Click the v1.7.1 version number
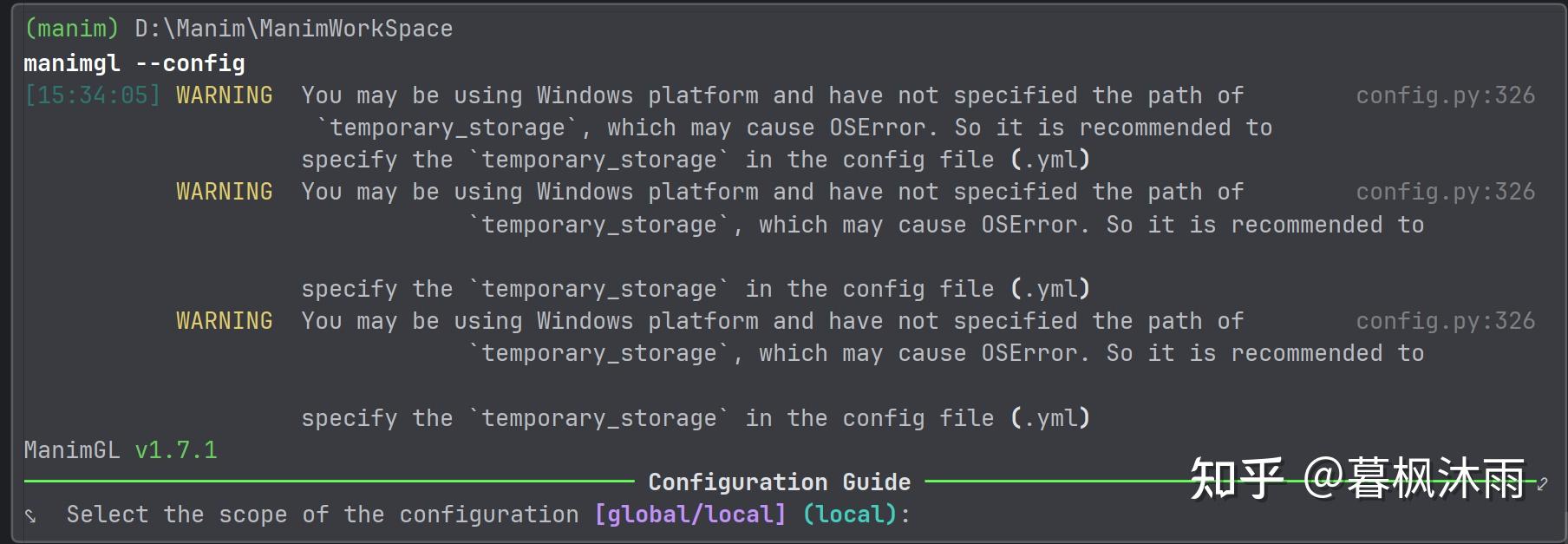 point(176,450)
